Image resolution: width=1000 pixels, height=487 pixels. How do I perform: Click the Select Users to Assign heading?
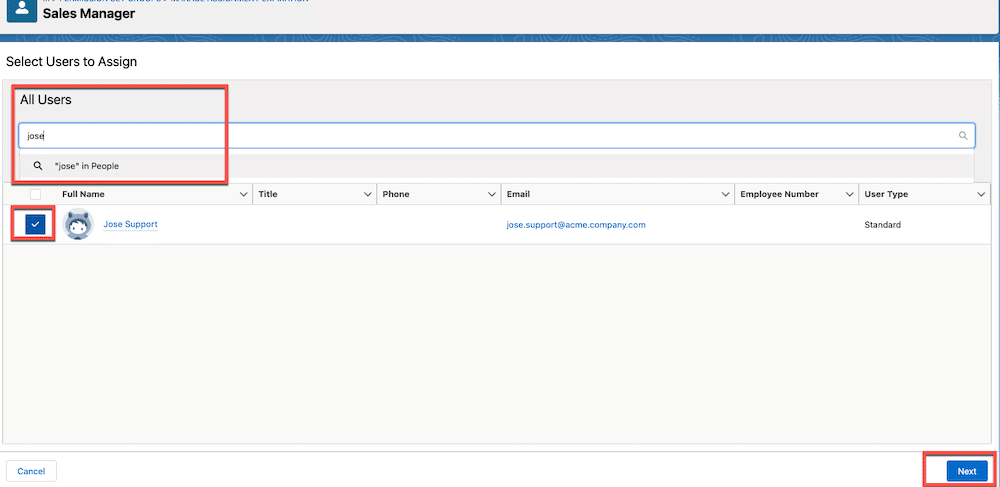coord(71,62)
